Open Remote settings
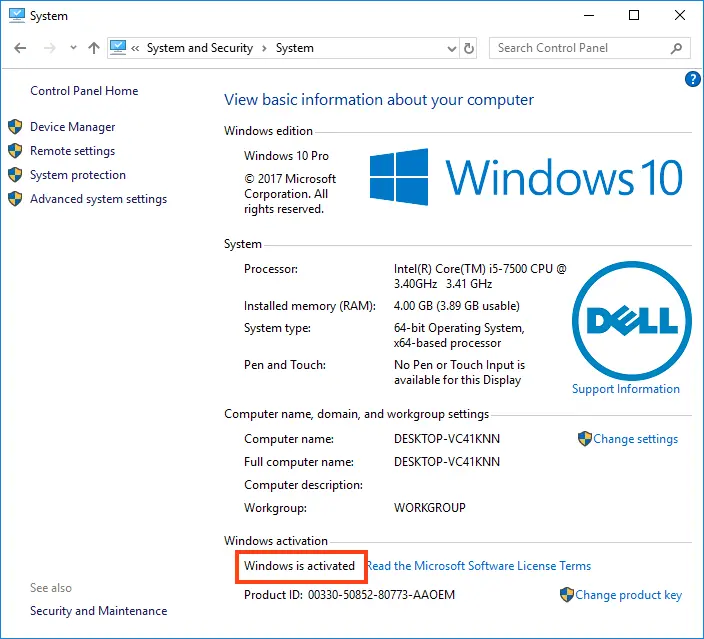The height and width of the screenshot is (639, 704). 72,151
